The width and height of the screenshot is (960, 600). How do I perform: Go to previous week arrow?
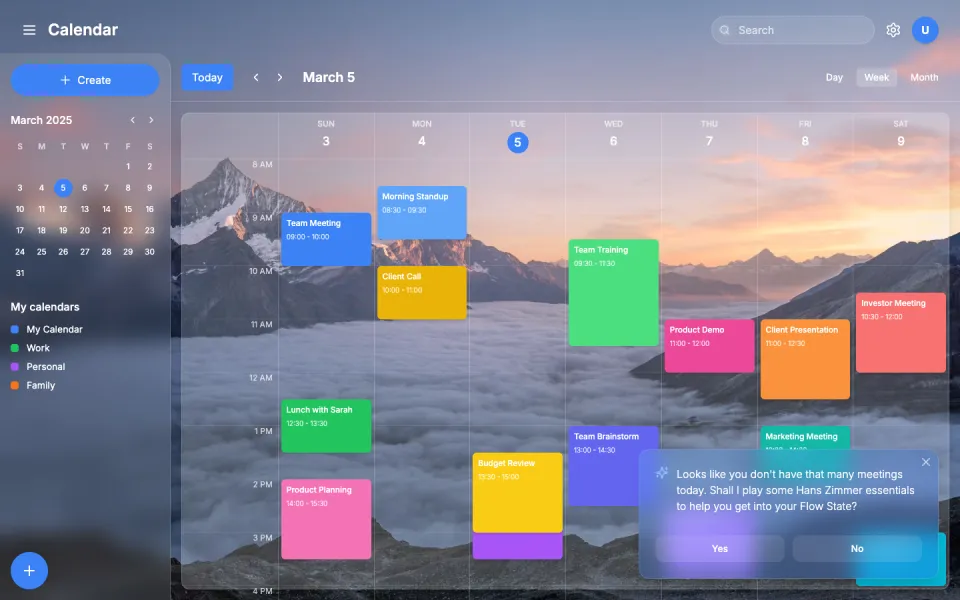point(256,77)
